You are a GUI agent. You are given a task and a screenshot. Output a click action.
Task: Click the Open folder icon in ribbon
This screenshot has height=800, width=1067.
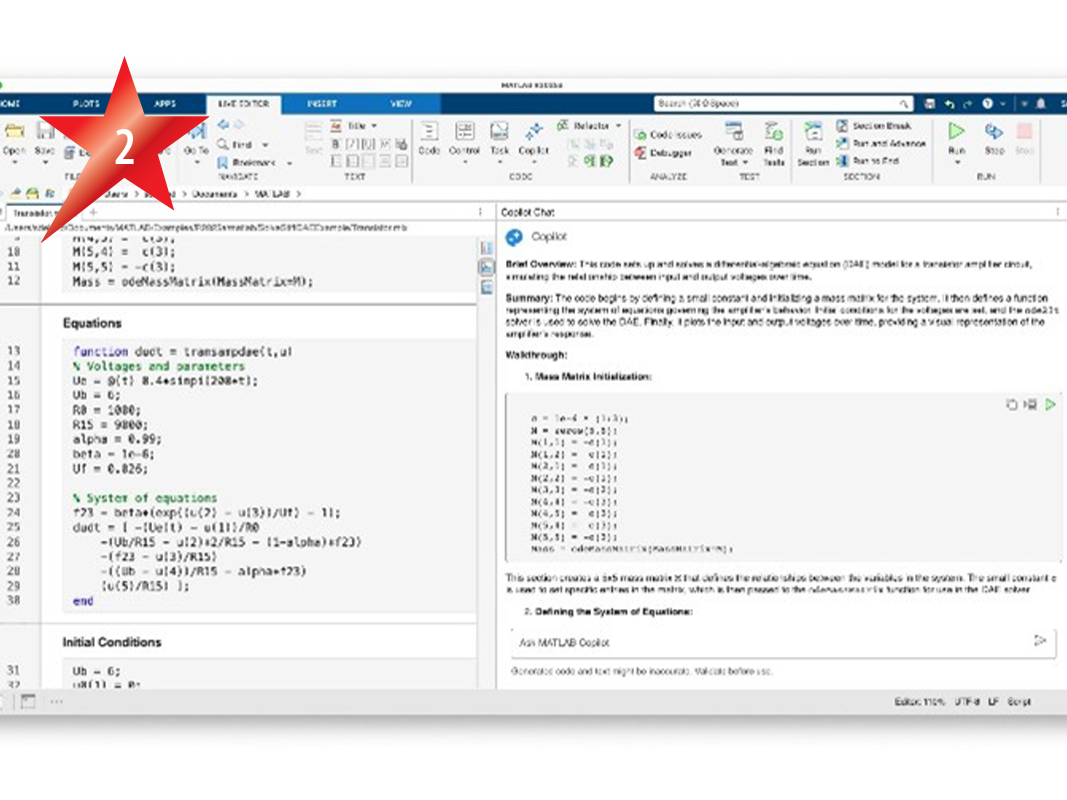(14, 132)
